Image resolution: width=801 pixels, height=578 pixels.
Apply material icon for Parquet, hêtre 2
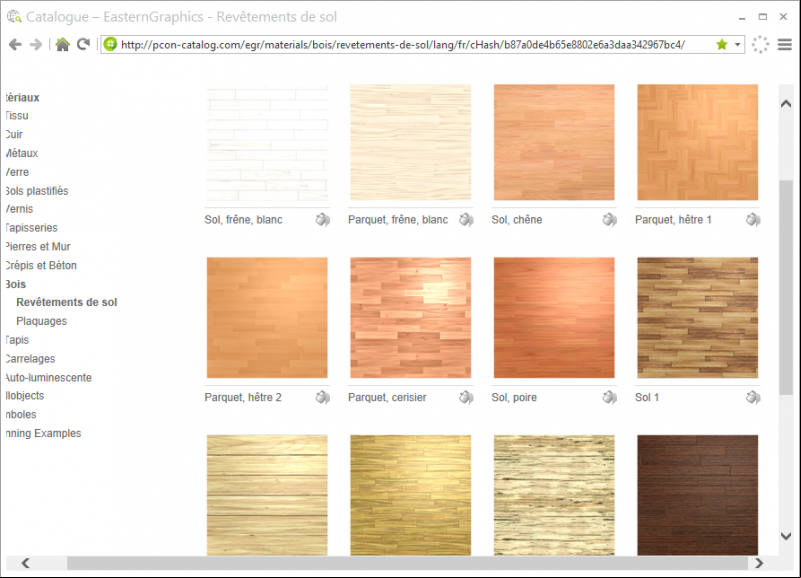coord(322,397)
